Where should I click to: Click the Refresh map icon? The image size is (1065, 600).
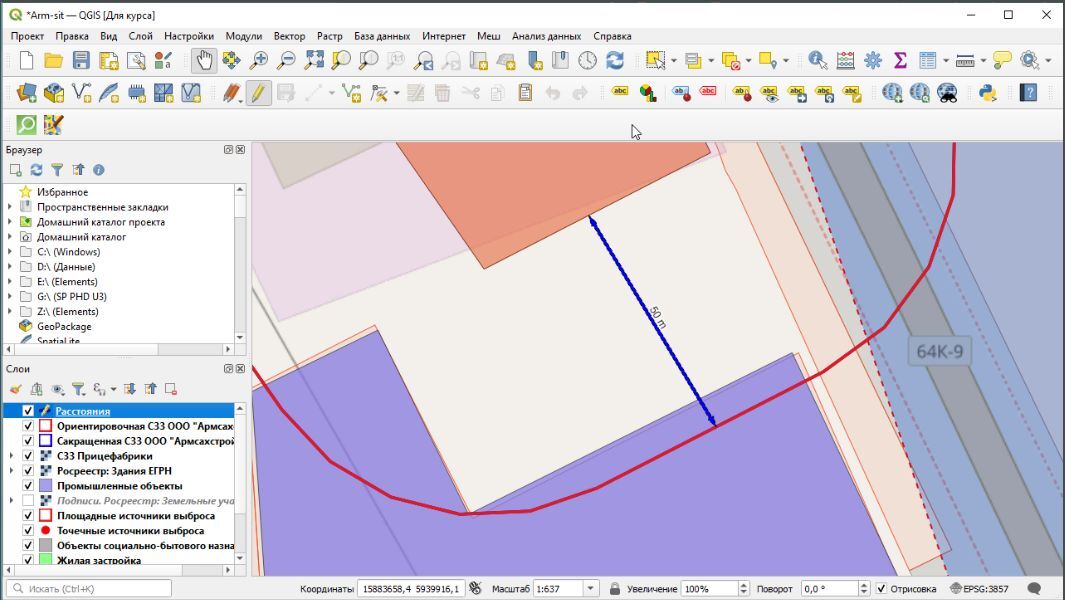615,61
